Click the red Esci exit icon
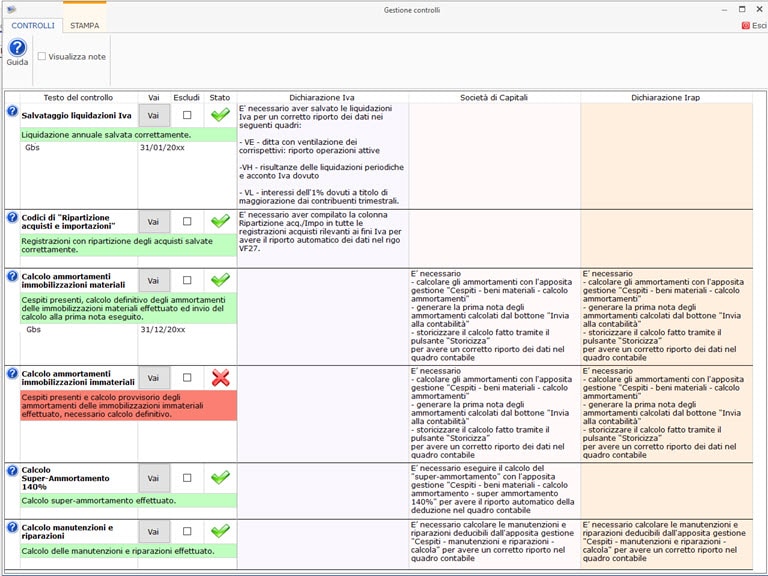This screenshot has width=768, height=576. (x=745, y=25)
